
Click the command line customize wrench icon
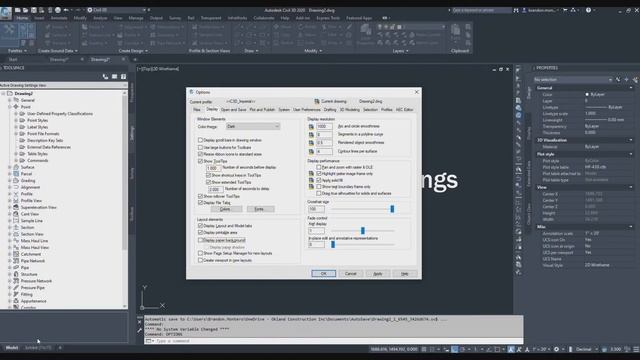pyautogui.click(x=140, y=330)
